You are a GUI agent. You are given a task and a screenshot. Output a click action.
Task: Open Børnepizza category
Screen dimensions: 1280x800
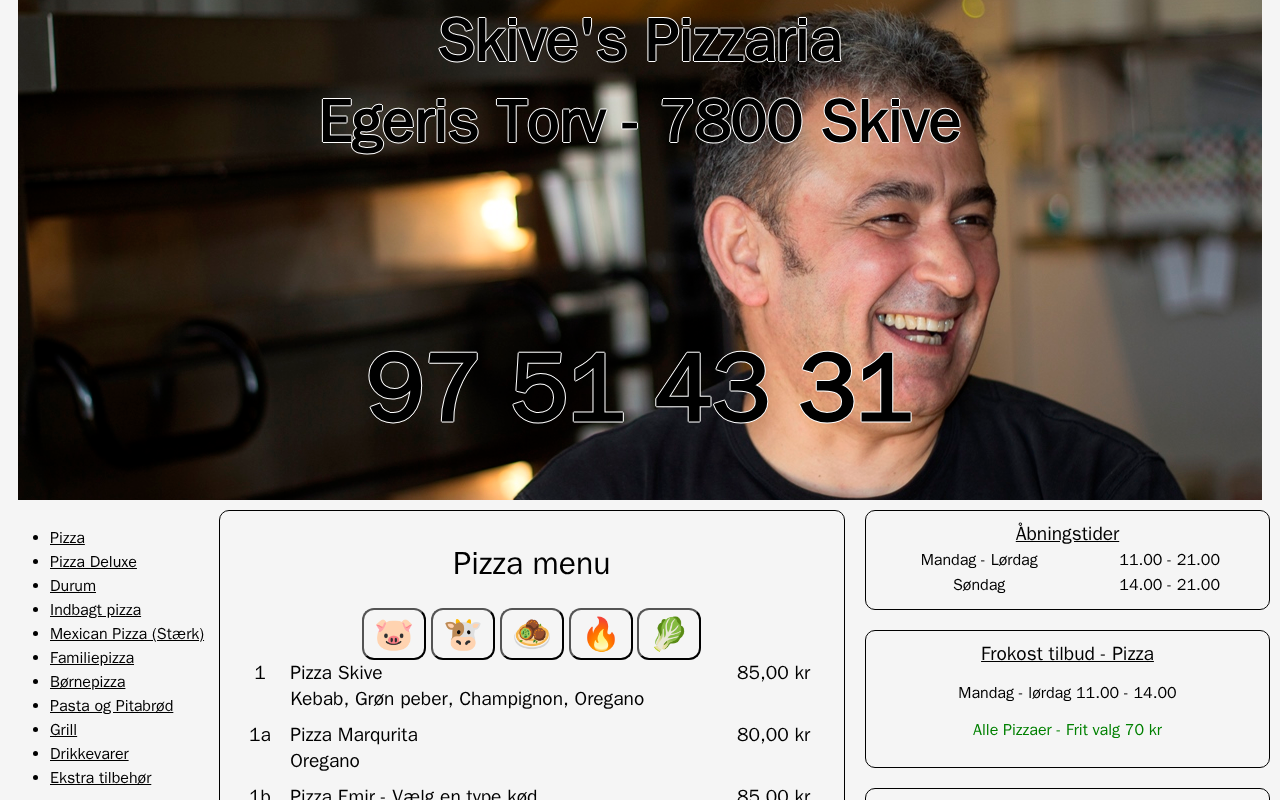(x=88, y=682)
